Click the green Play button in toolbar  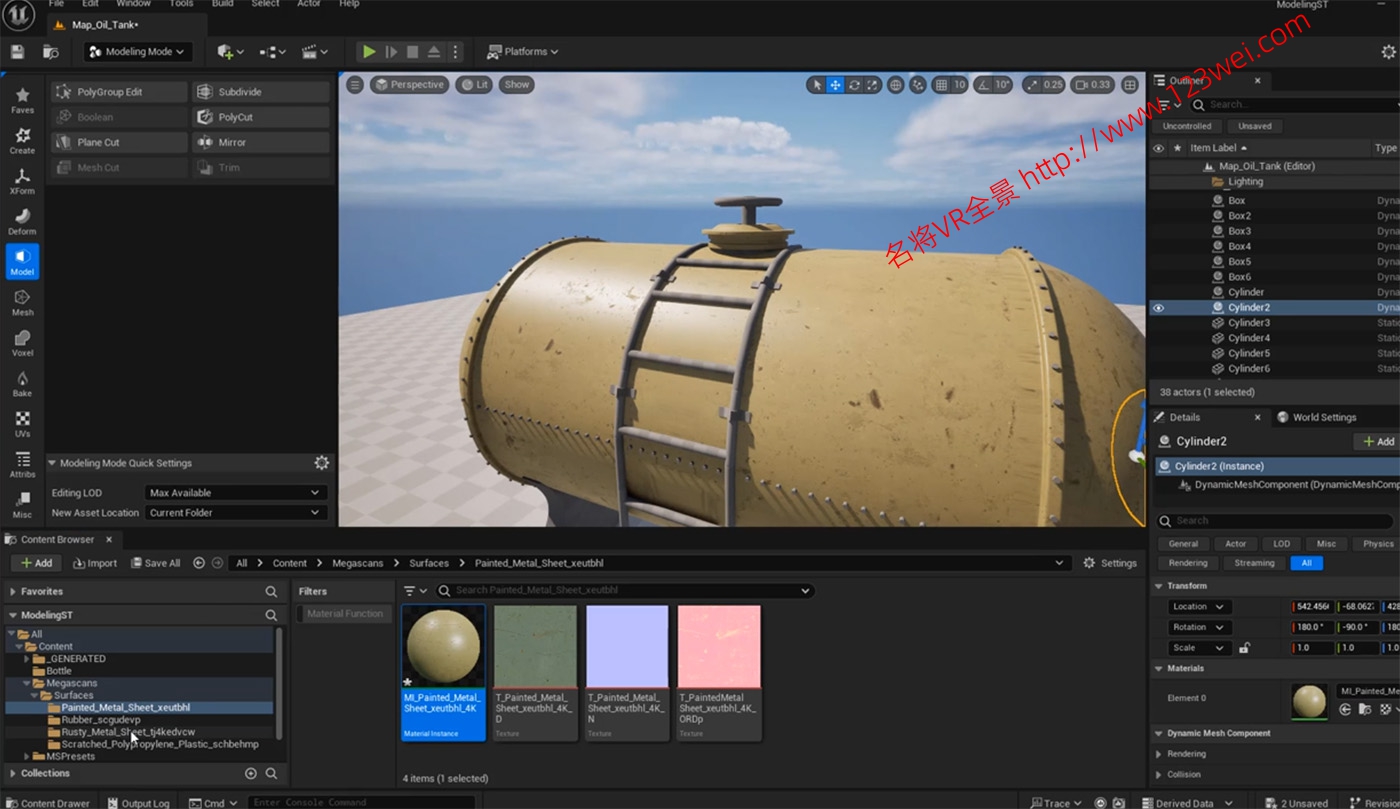[369, 52]
